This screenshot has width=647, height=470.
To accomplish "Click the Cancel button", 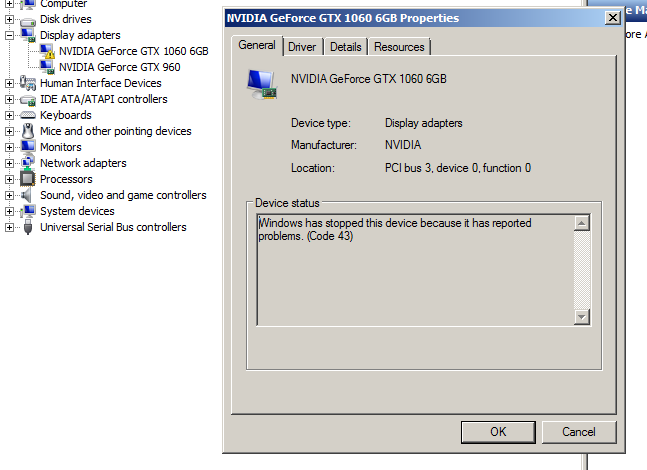I will pyautogui.click(x=578, y=432).
